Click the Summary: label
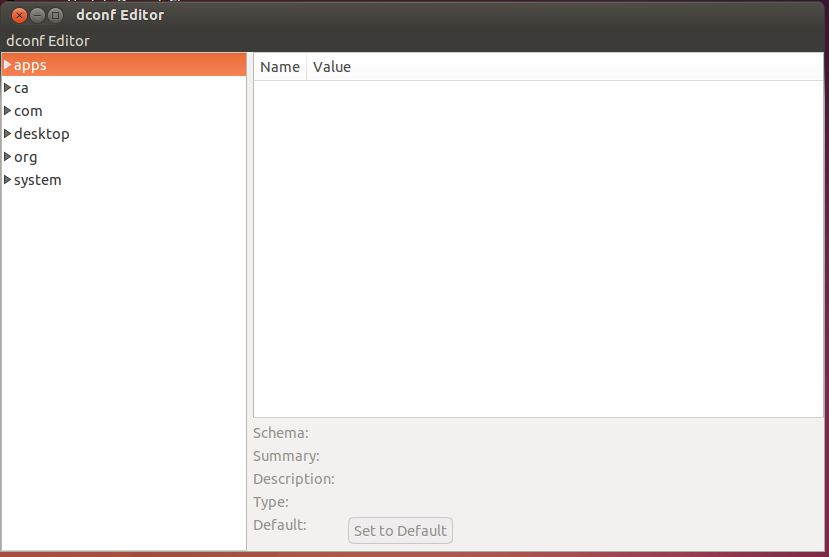829x557 pixels. click(x=286, y=456)
